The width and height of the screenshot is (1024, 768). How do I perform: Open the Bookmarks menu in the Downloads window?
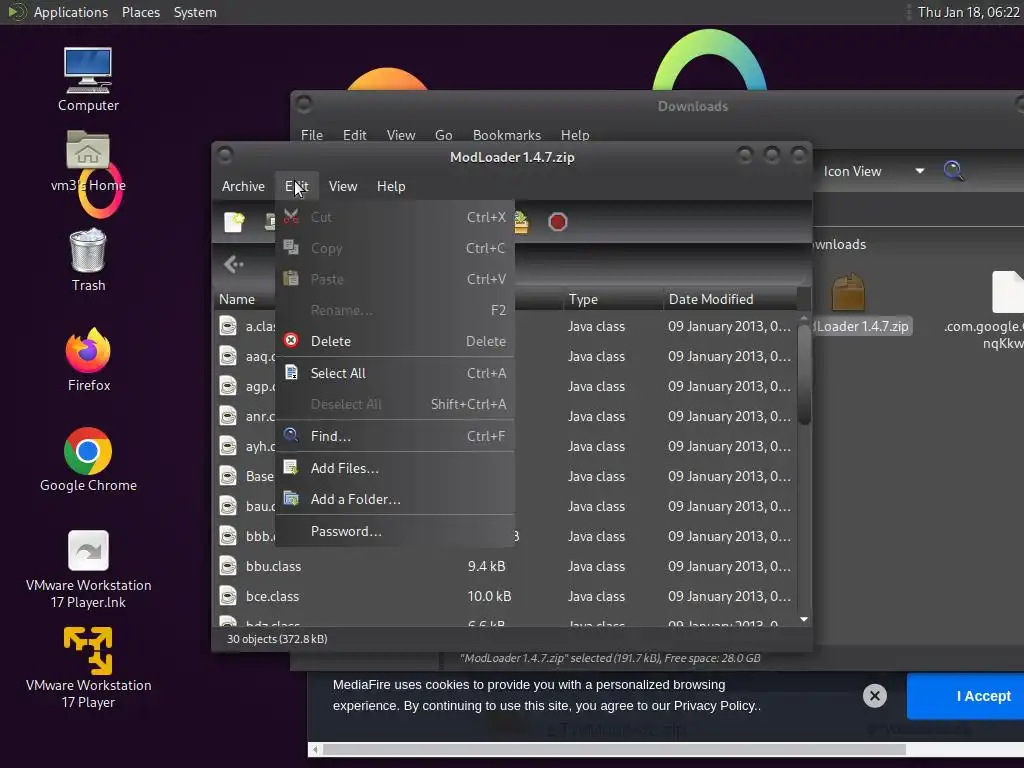[x=507, y=135]
